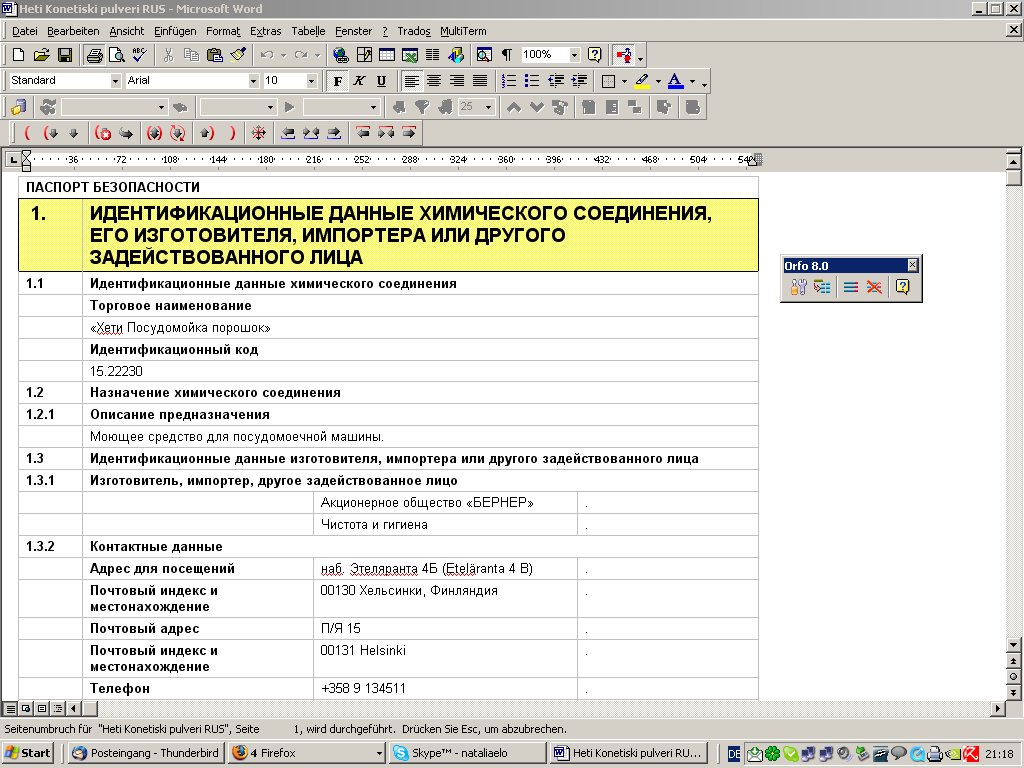This screenshot has width=1024, height=768.
Task: Expand the borders dropdown arrow
Action: point(624,82)
